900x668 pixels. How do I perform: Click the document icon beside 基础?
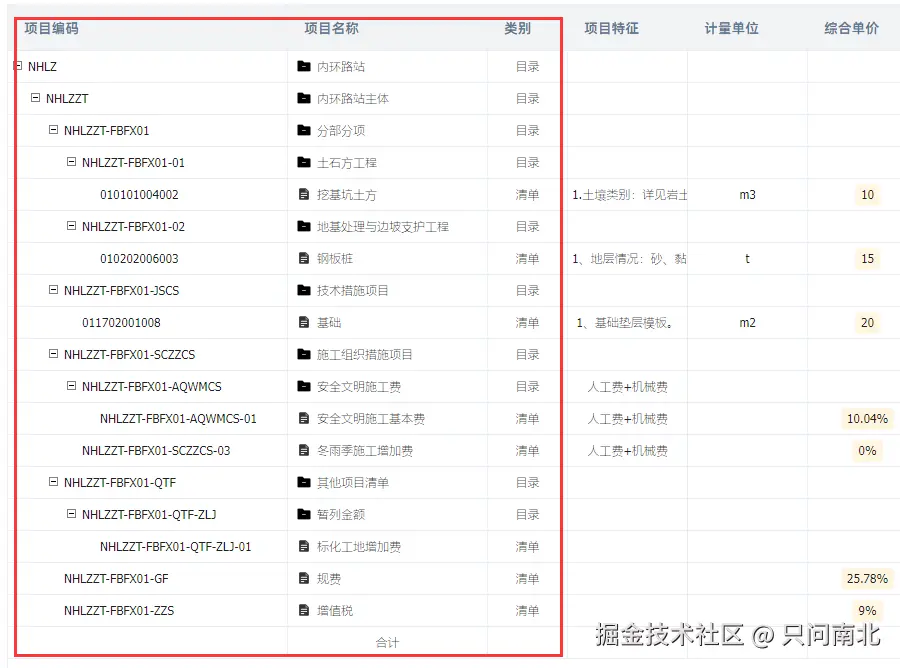coord(305,322)
